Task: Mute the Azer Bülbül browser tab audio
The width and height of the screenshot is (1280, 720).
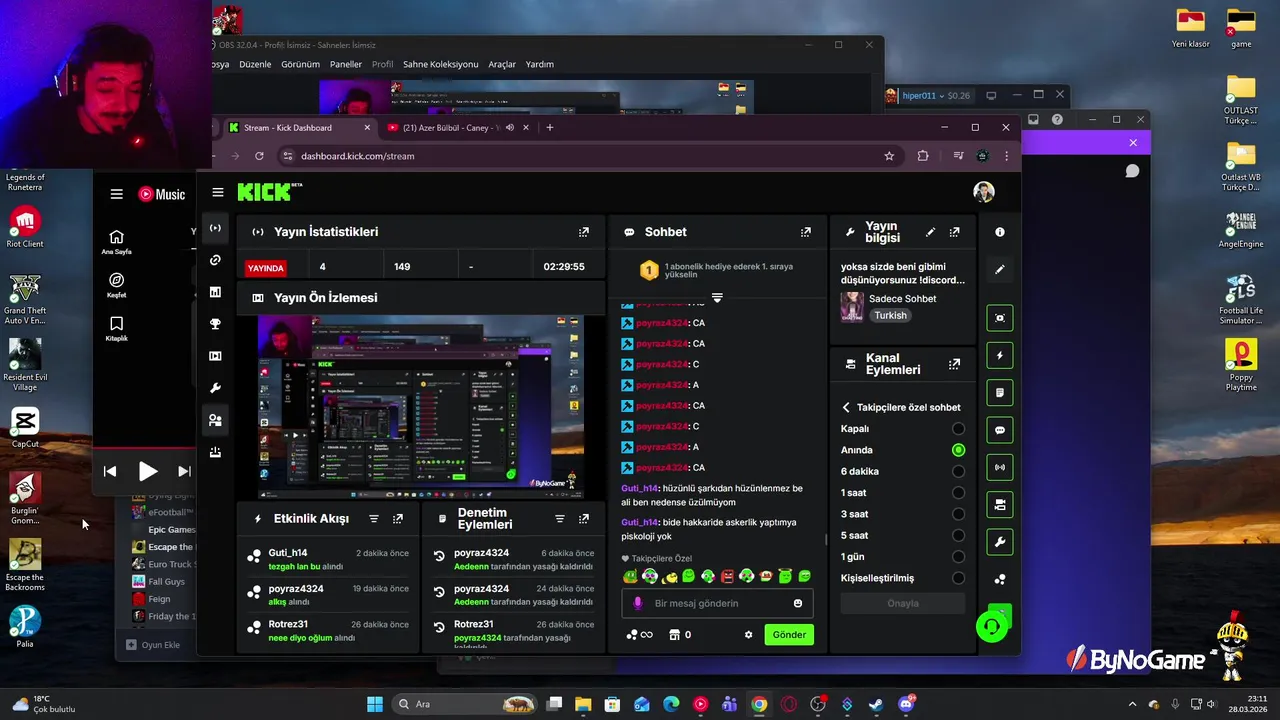Action: coord(510,127)
